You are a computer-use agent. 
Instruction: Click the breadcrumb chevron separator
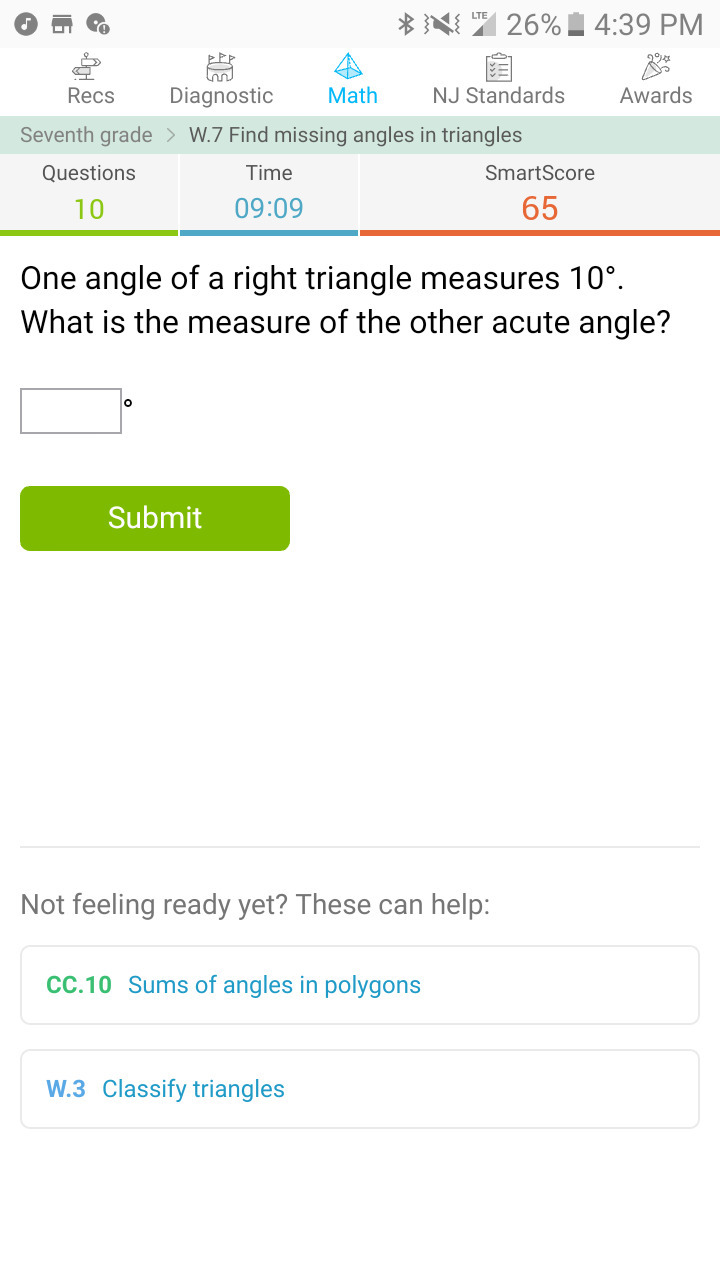click(x=171, y=135)
